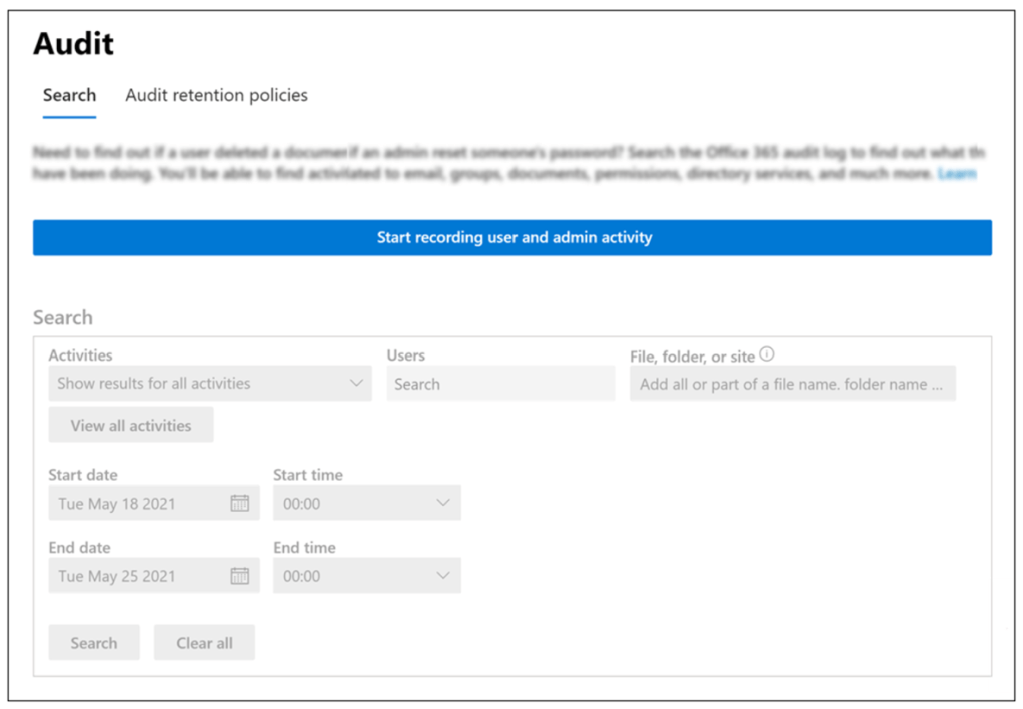Expand the End time dropdown

pos(366,576)
